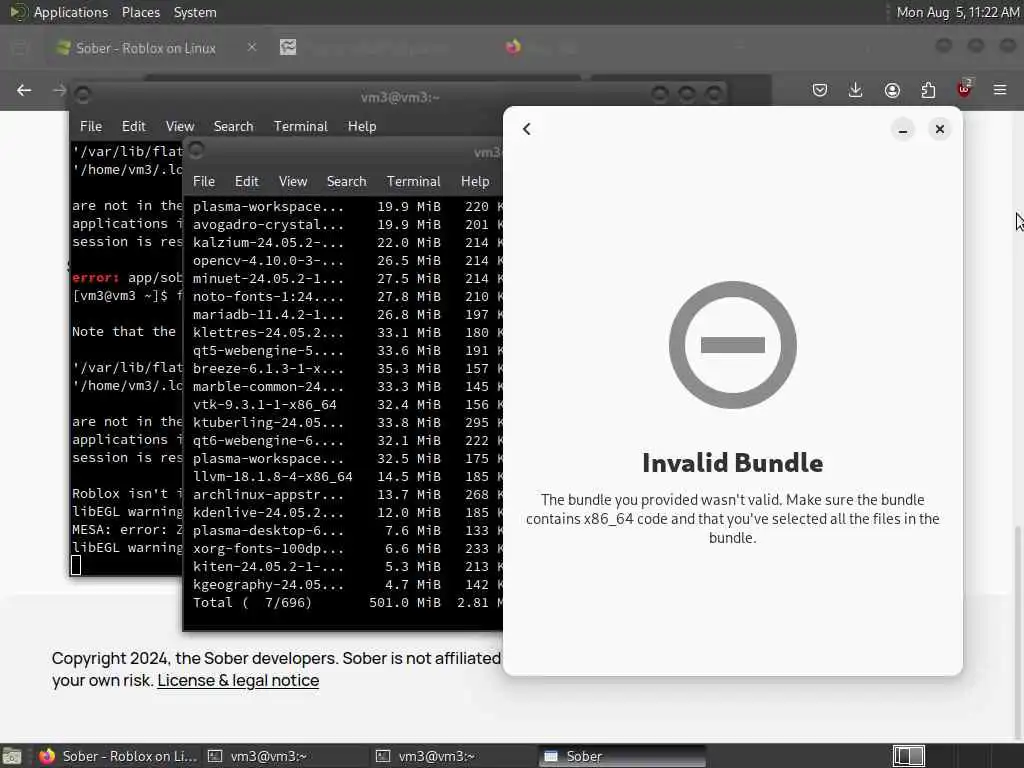
Task: Close the Sober Invalid Bundle dialog
Action: (940, 129)
